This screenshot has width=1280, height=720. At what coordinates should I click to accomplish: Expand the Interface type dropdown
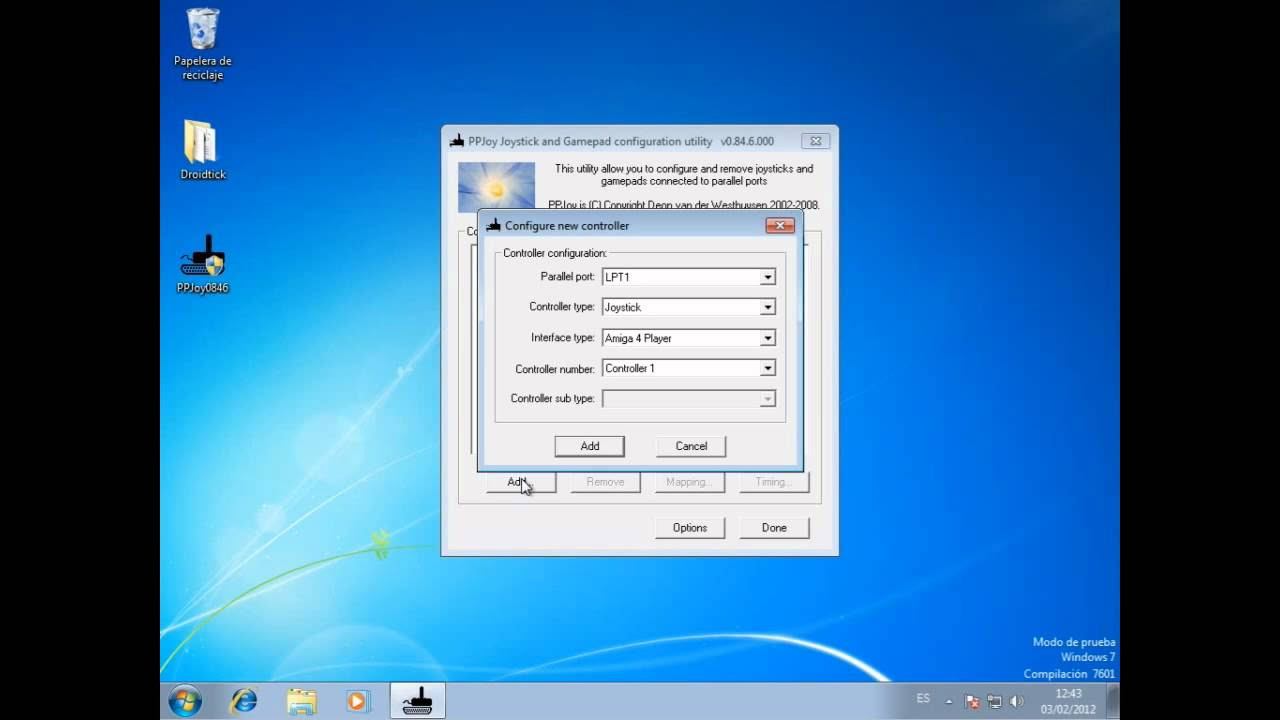click(x=768, y=338)
